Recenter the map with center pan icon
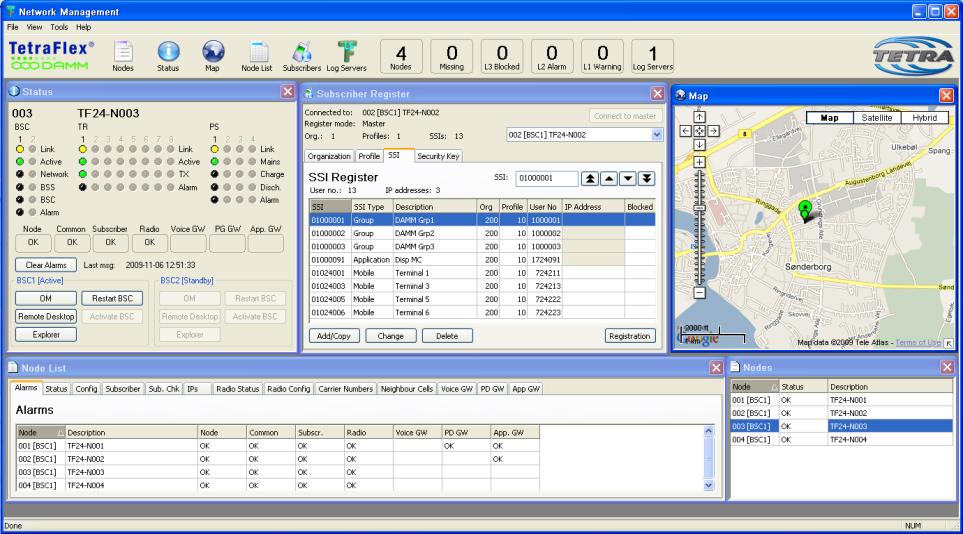 pos(700,131)
